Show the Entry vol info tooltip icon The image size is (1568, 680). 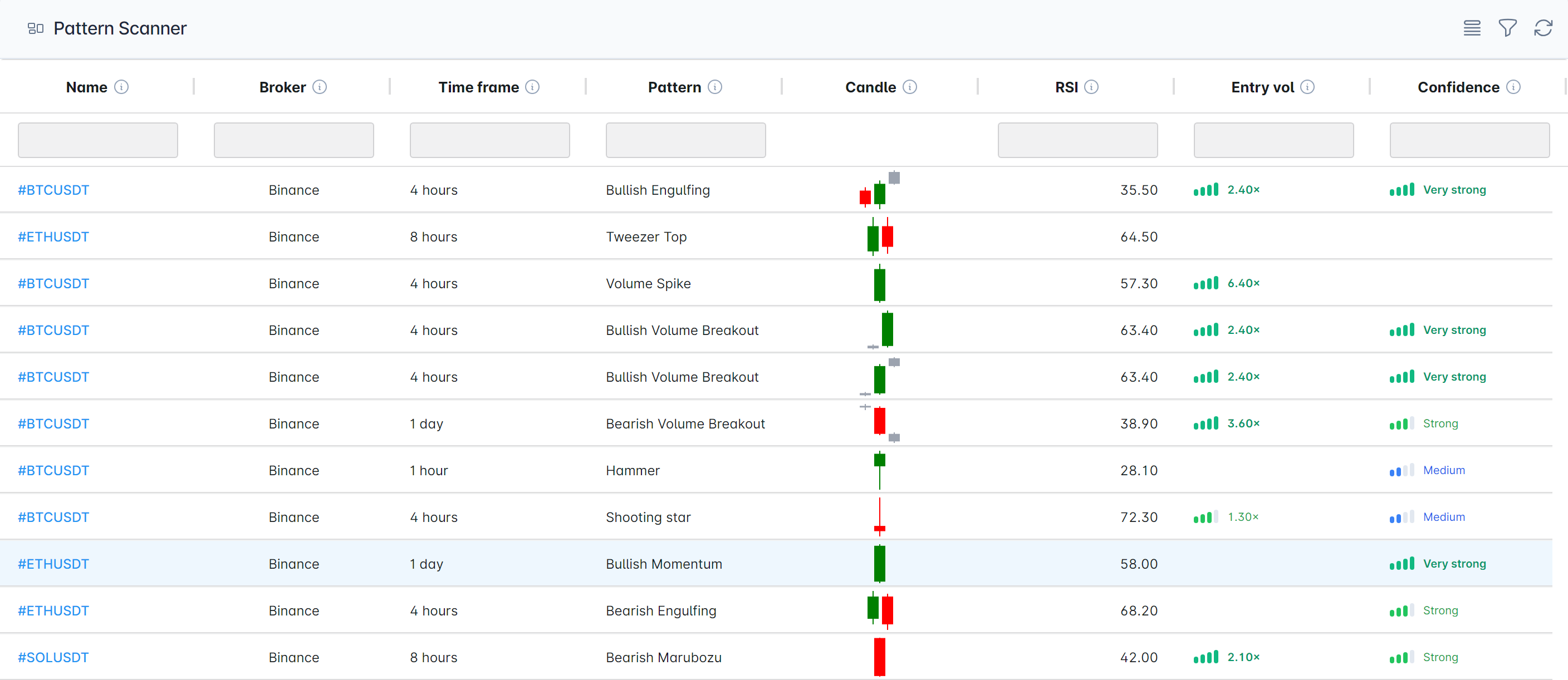click(1307, 87)
